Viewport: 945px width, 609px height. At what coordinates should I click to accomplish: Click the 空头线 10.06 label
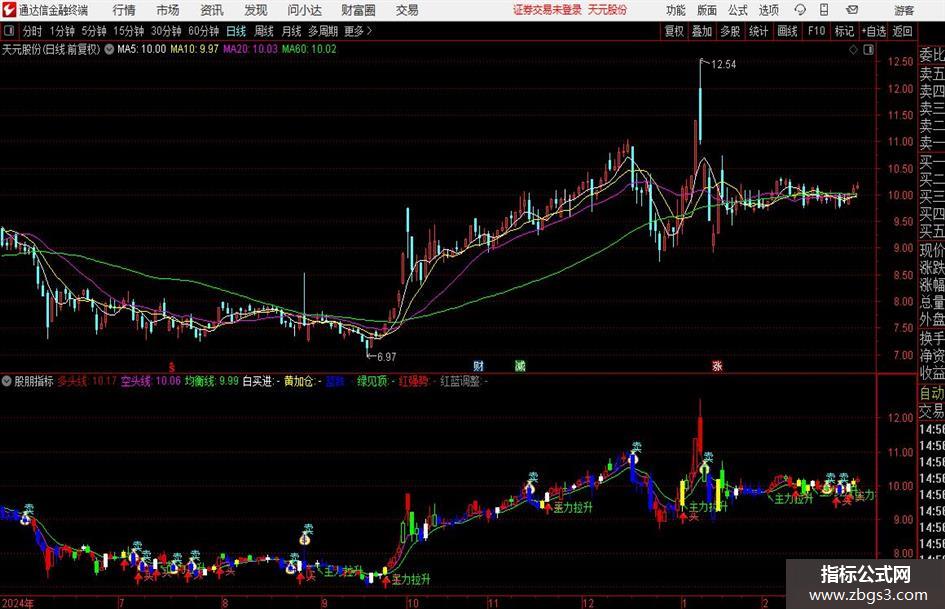[150, 381]
